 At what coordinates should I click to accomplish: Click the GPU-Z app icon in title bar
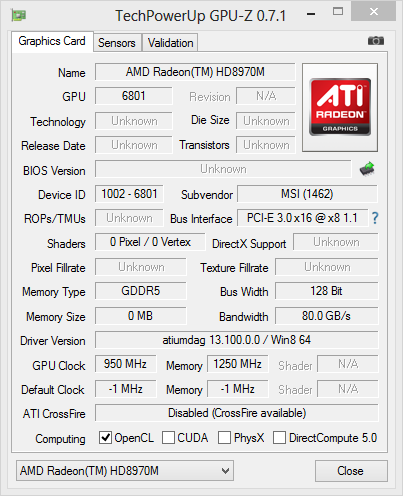19,15
